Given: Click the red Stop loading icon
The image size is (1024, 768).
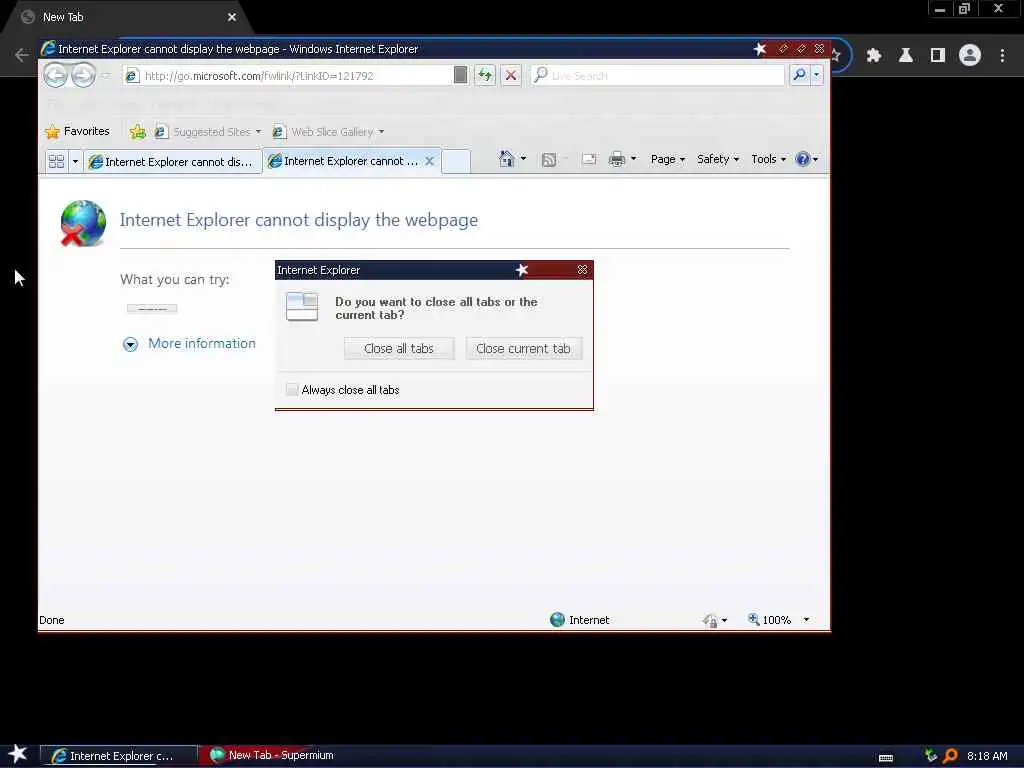Looking at the screenshot, I should [x=511, y=76].
